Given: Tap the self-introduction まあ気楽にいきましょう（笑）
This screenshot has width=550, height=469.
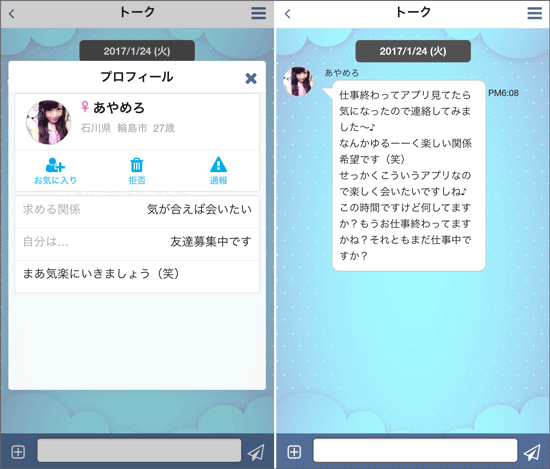Looking at the screenshot, I should 101,274.
